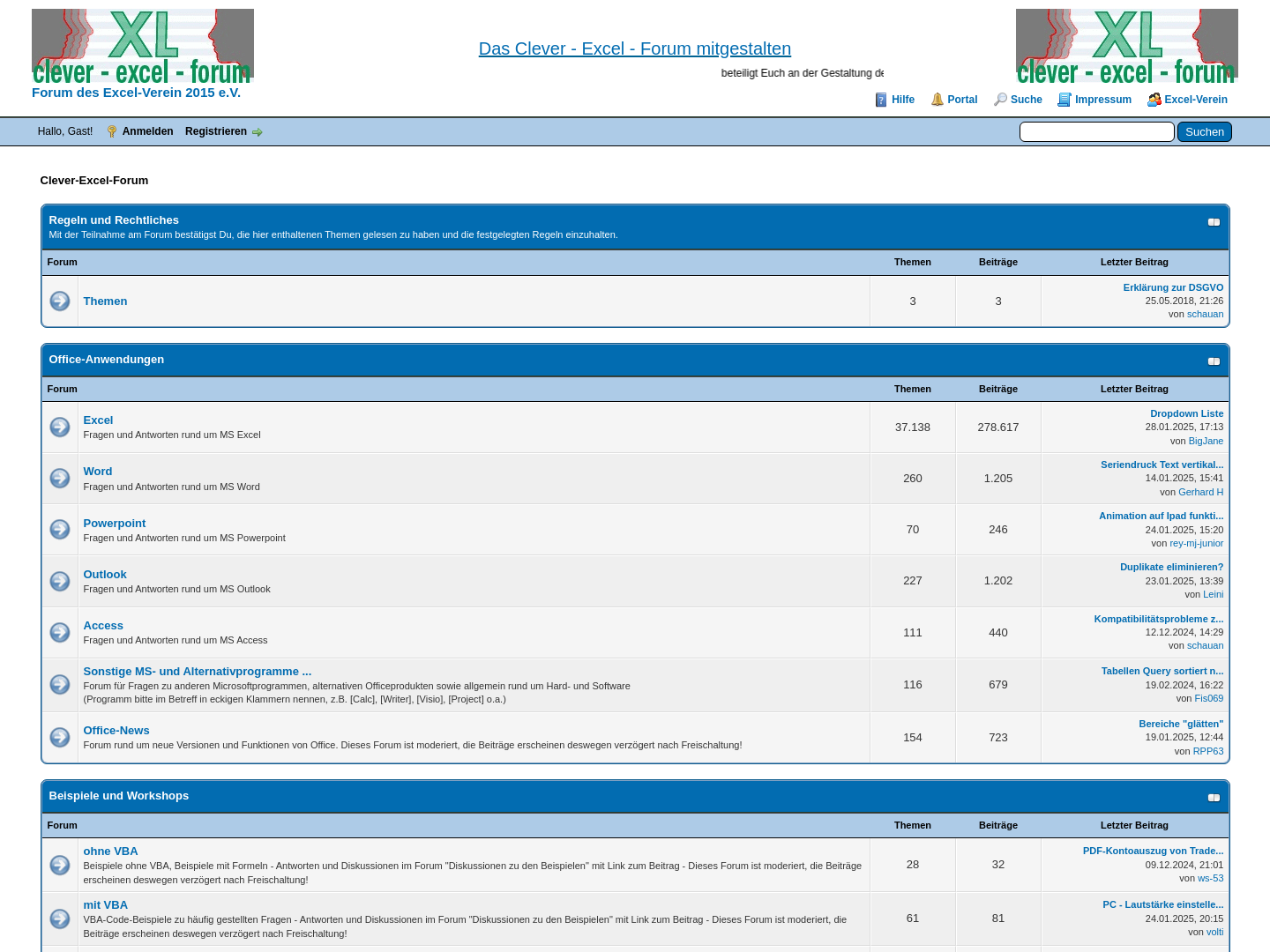Click the forum status icon for Themen
Screen dimensions: 1270x952
59,301
